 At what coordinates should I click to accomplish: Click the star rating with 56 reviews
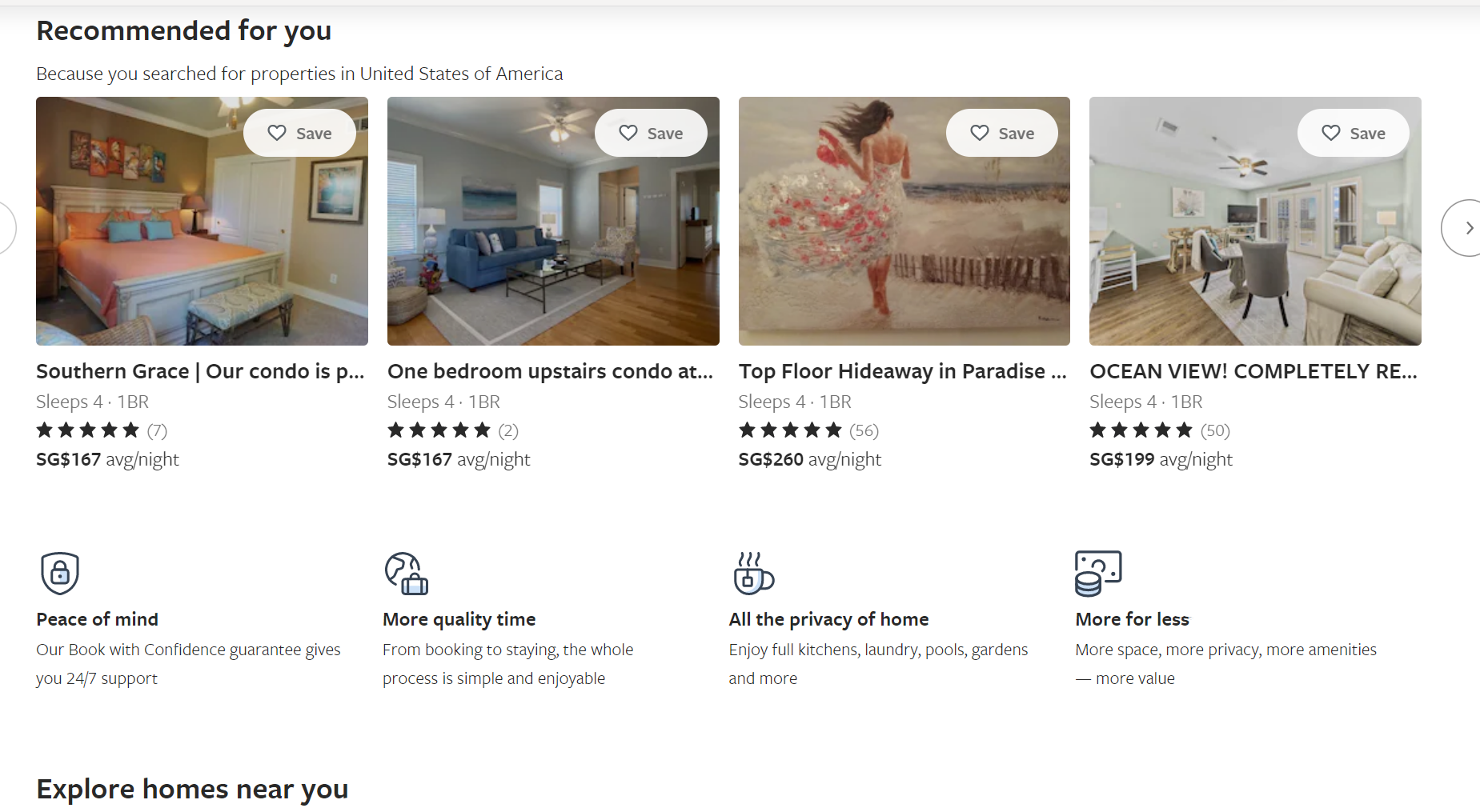click(808, 430)
